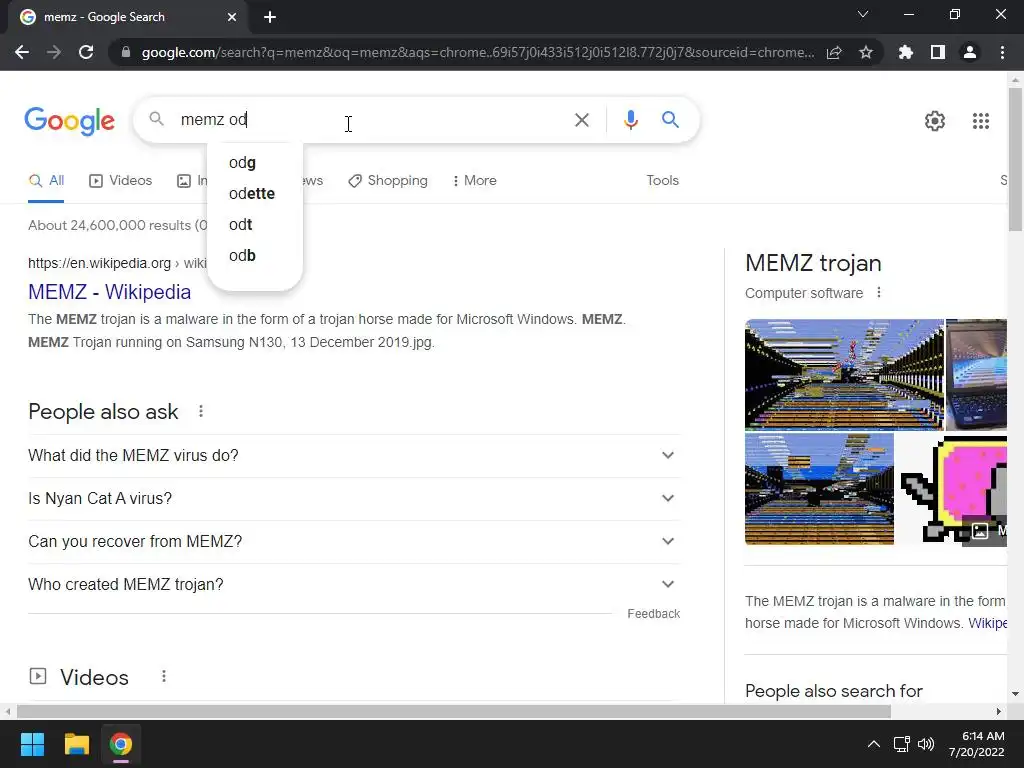Go back to previous page in Chrome
The width and height of the screenshot is (1024, 768).
pyautogui.click(x=22, y=52)
